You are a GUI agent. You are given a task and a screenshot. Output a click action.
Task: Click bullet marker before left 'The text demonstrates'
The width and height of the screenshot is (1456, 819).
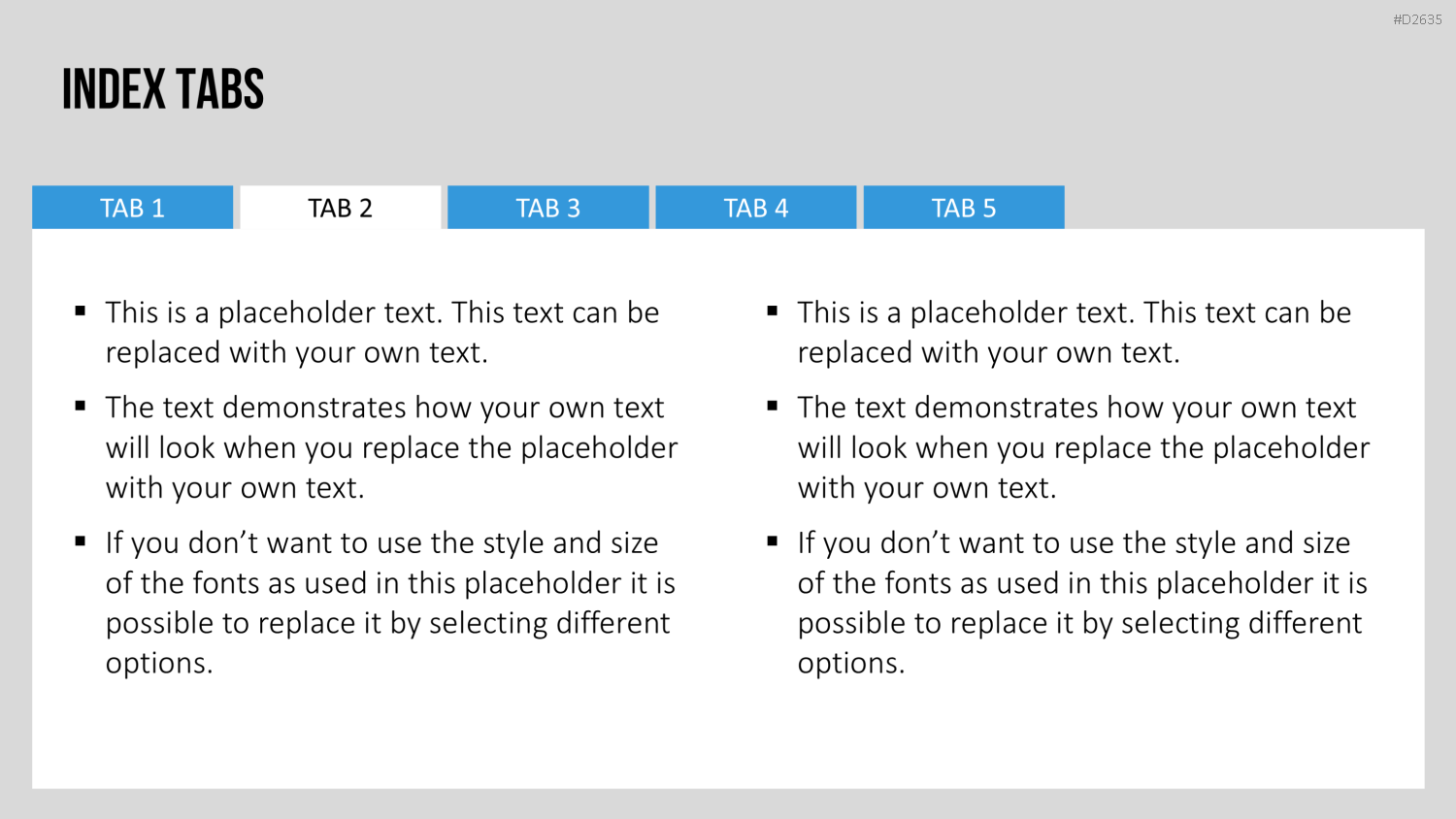(x=81, y=407)
